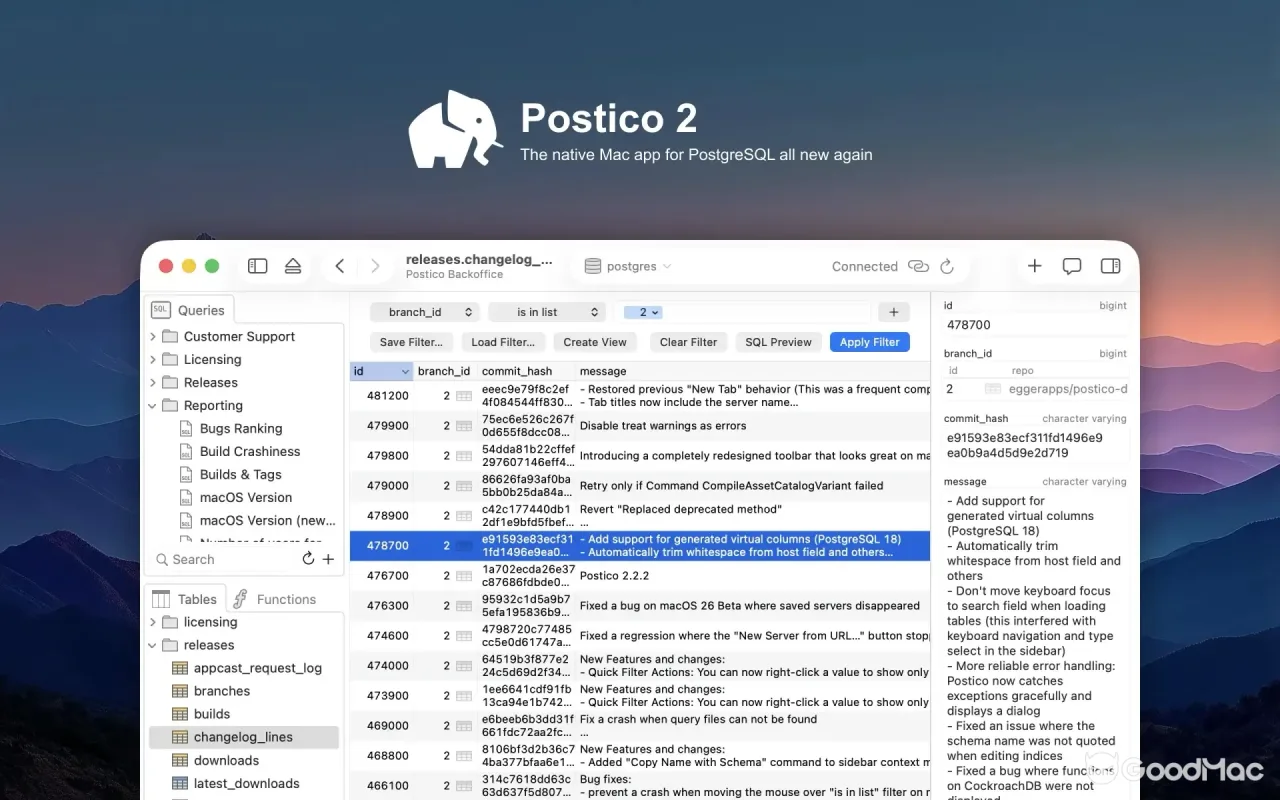Expand the Releases queries folder
The height and width of the screenshot is (800, 1280).
click(x=153, y=382)
